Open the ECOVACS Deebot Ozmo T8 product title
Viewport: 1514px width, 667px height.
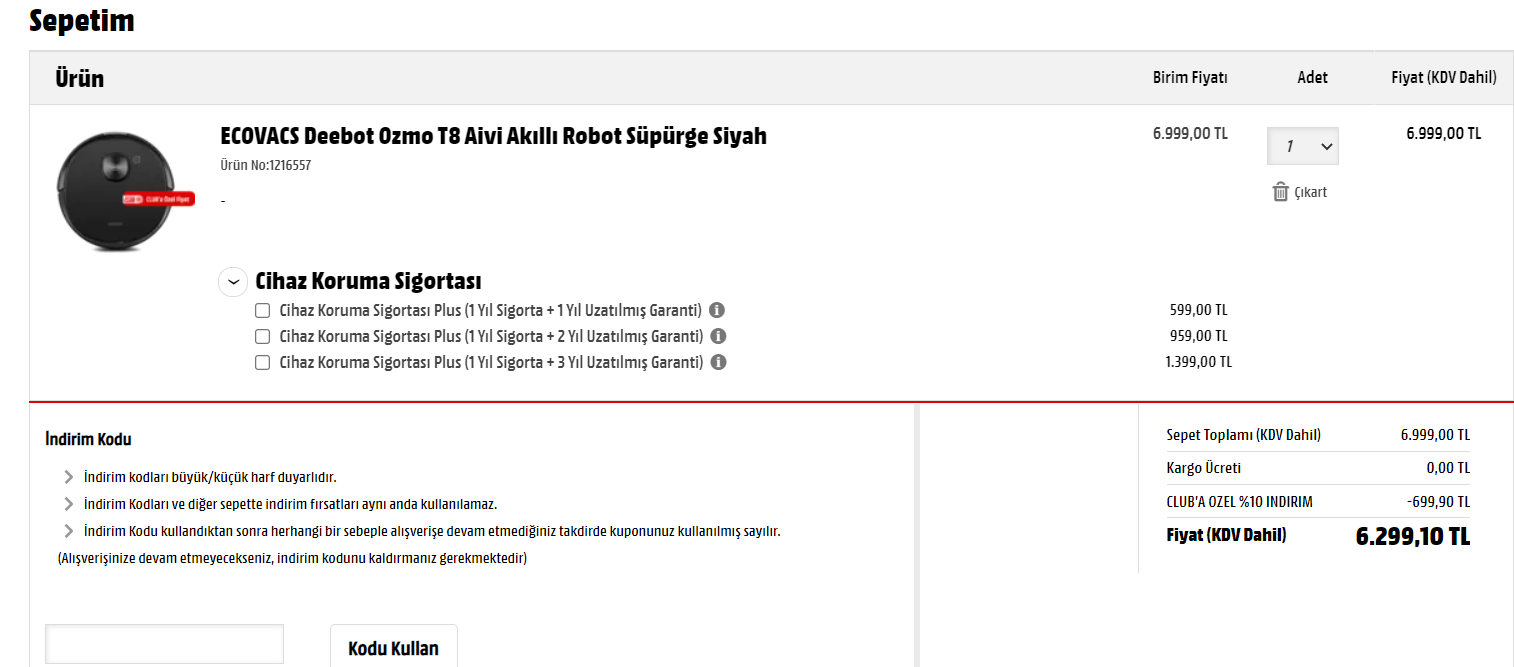point(493,136)
